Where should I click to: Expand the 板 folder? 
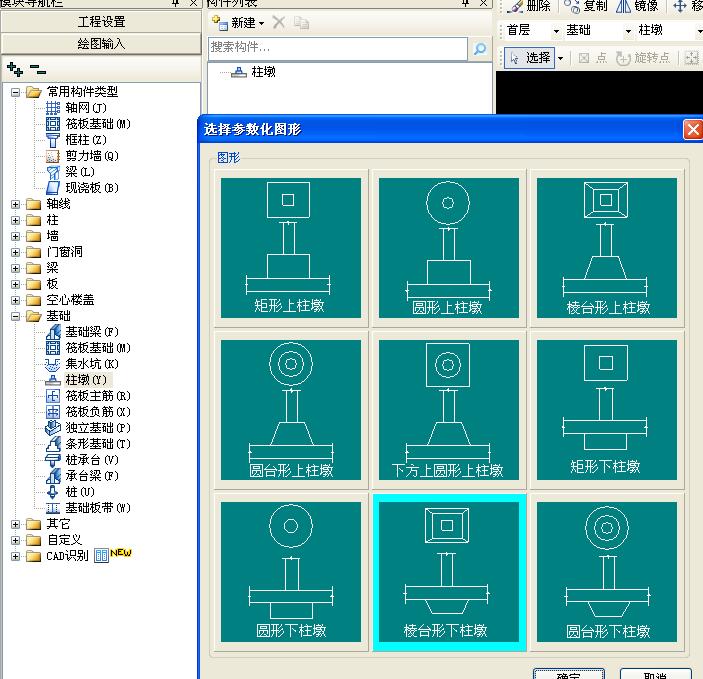coord(15,284)
